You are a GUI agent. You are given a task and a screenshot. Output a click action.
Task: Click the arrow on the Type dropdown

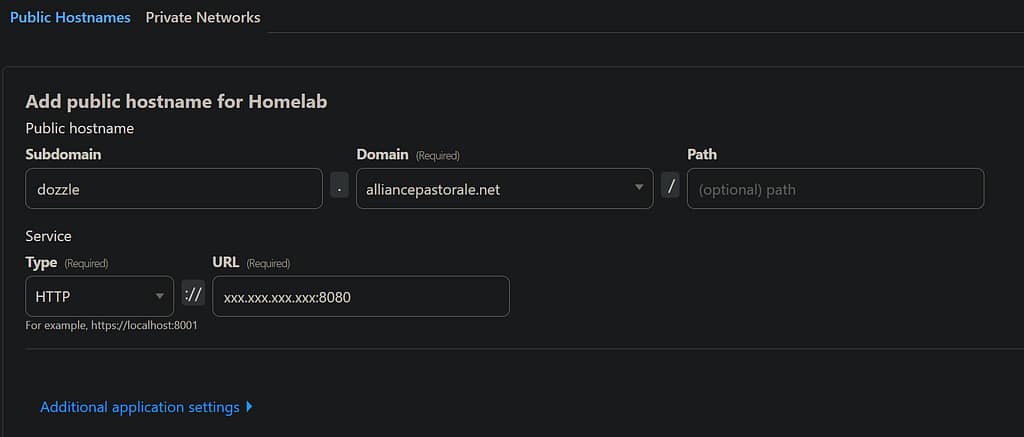[159, 296]
